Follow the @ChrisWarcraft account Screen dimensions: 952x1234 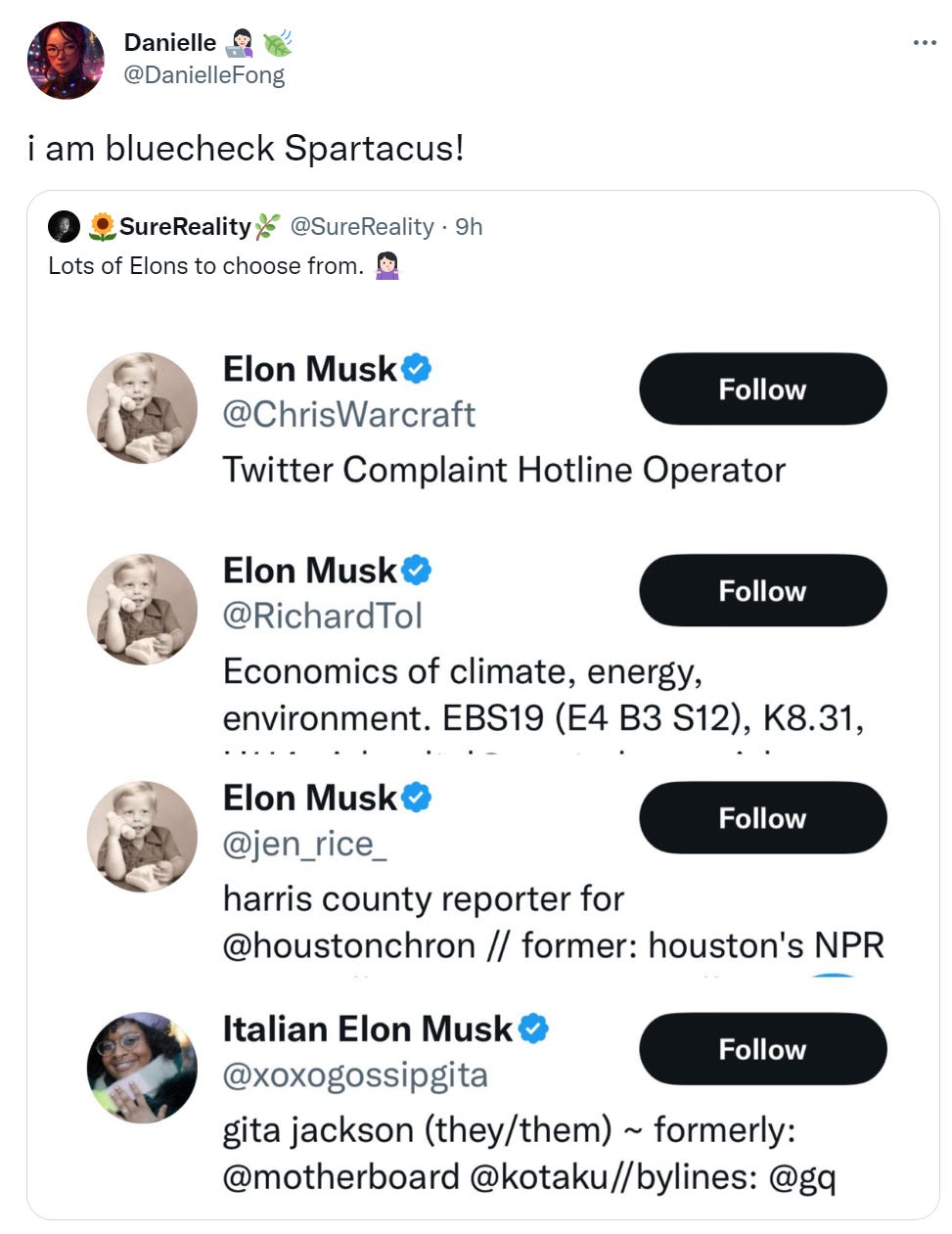[x=762, y=389]
